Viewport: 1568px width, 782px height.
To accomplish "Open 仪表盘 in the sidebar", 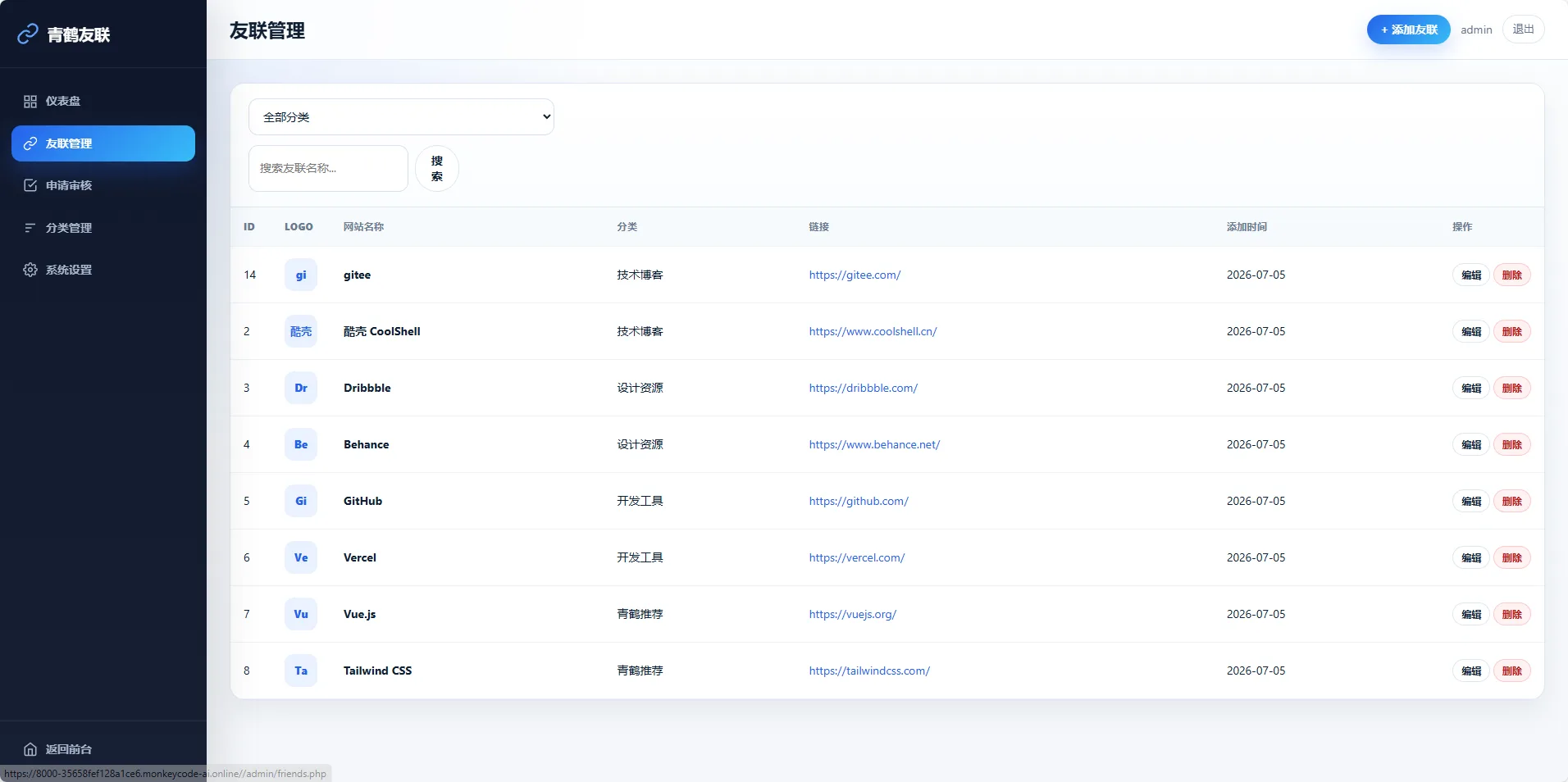I will pyautogui.click(x=103, y=101).
